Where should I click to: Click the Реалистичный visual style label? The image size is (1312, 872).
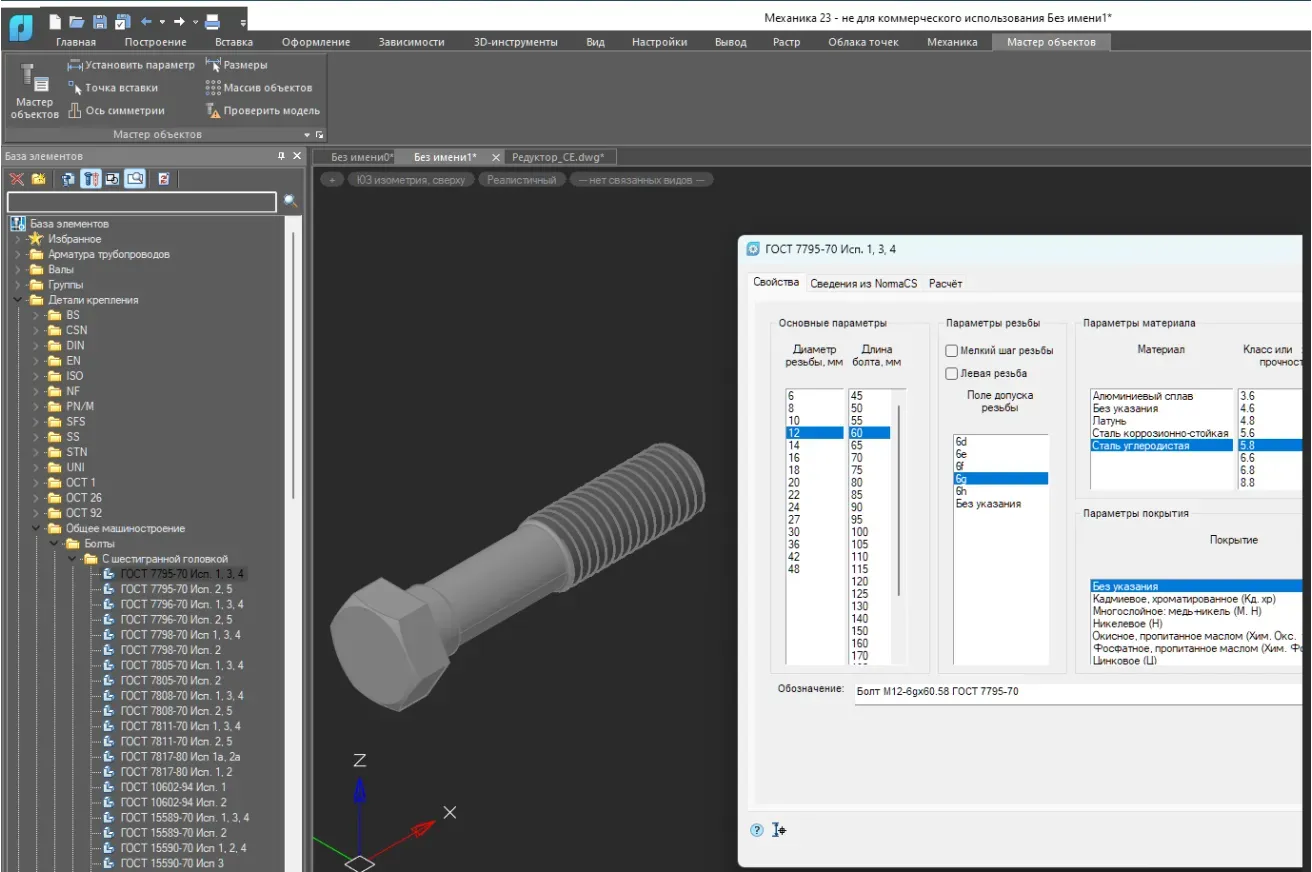coord(523,180)
